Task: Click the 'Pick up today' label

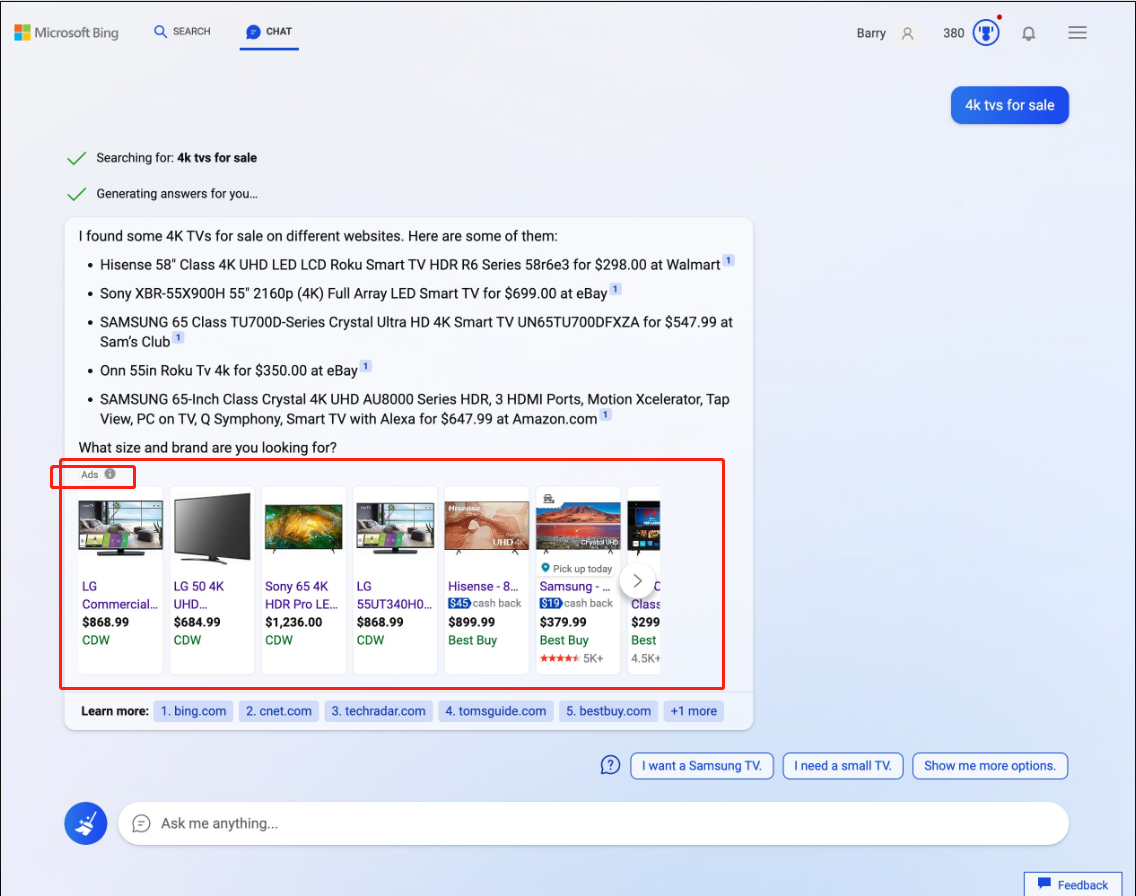Action: (x=577, y=569)
